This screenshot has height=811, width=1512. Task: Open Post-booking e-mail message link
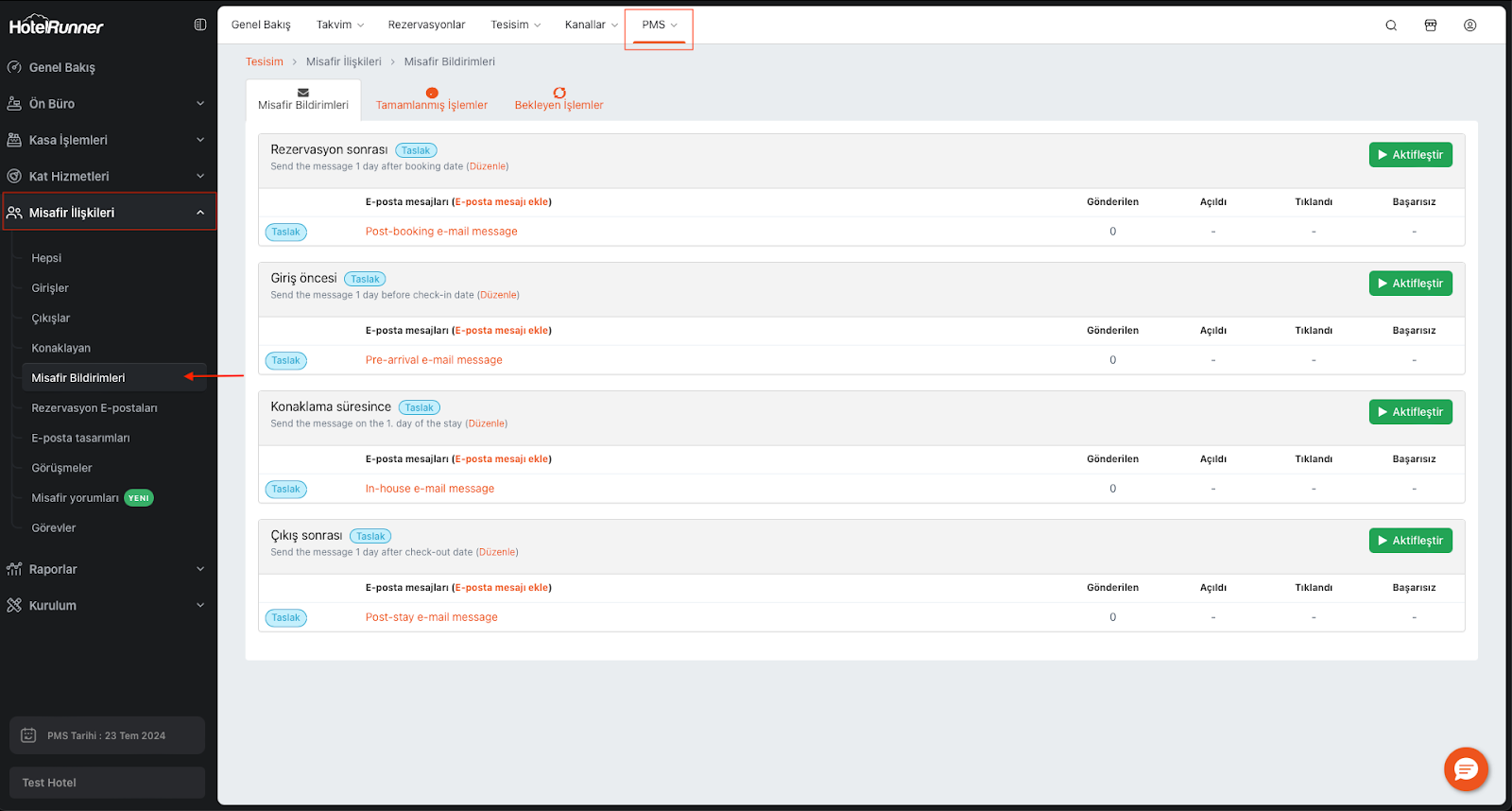point(441,232)
